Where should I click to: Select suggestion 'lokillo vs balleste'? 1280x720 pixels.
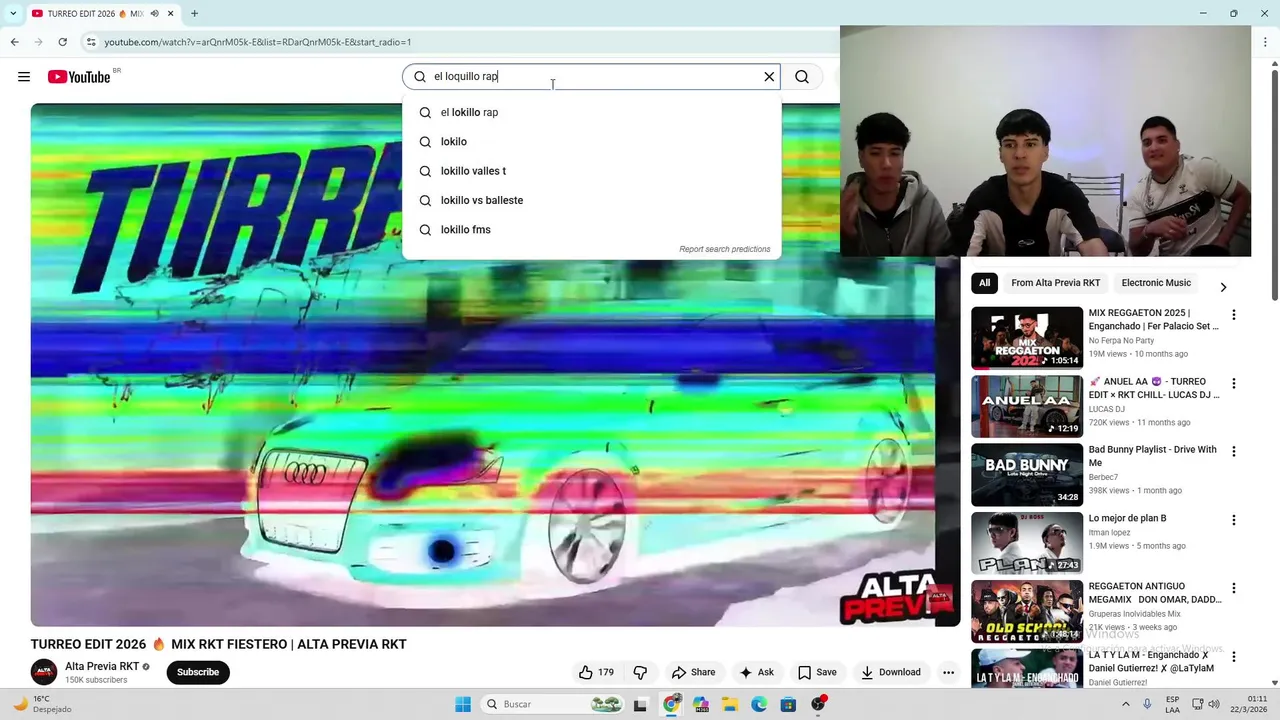591,200
